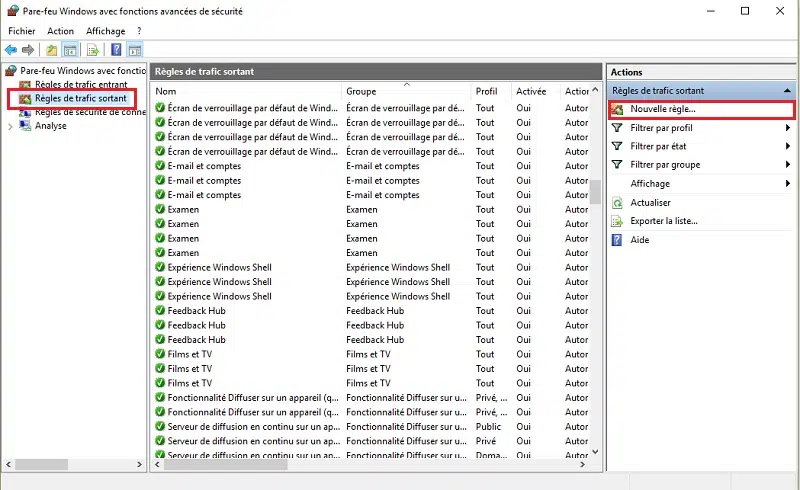800x490 pixels.
Task: Toggle the console tree toolbar icon
Action: click(x=70, y=50)
